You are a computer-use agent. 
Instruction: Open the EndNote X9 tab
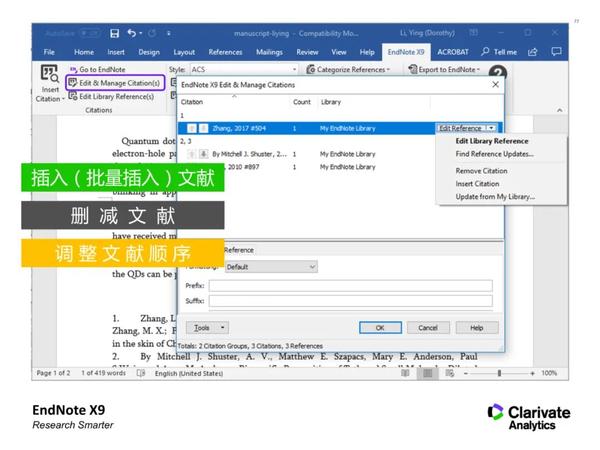tap(406, 52)
